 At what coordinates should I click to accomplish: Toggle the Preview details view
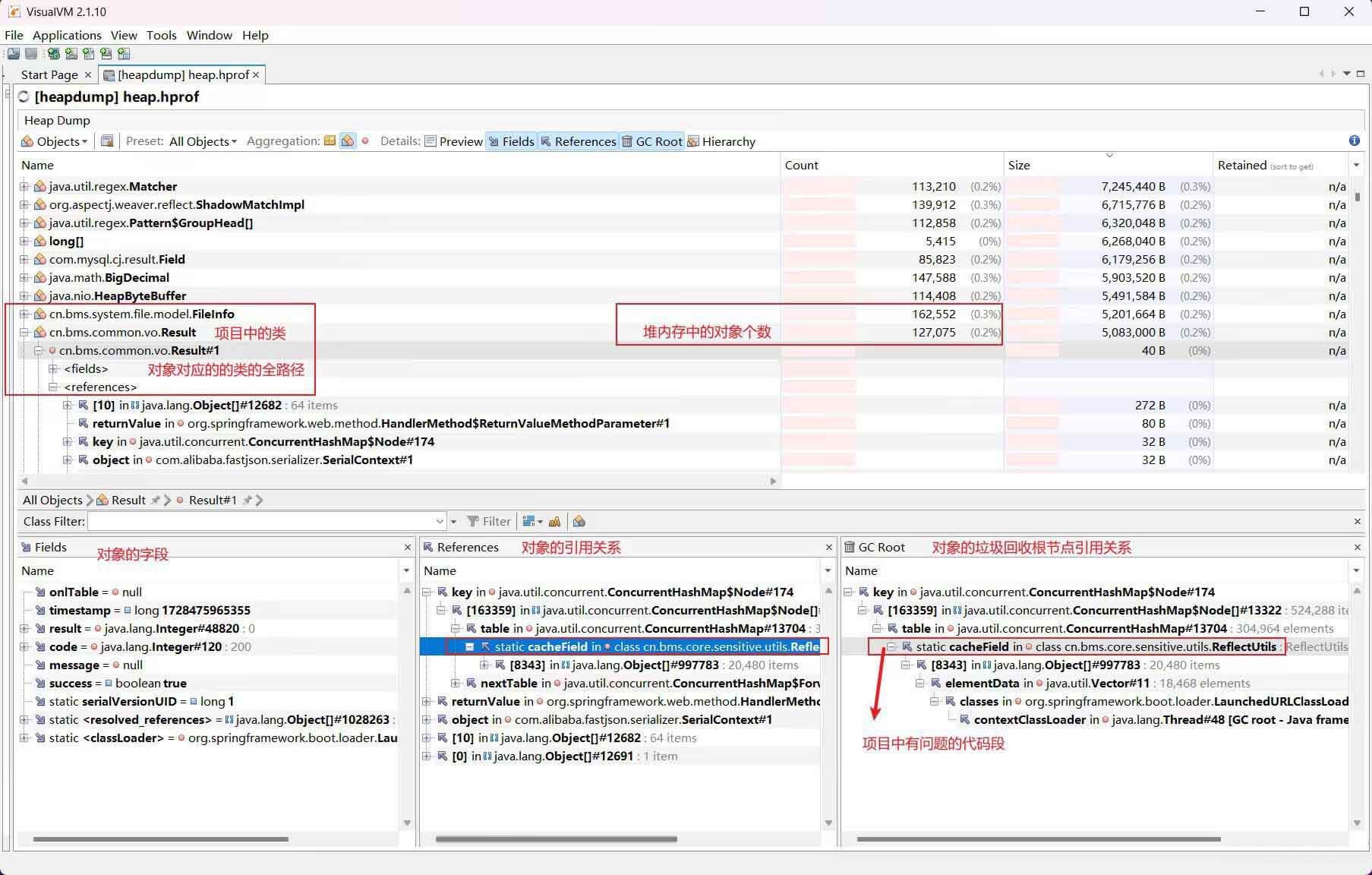click(453, 141)
